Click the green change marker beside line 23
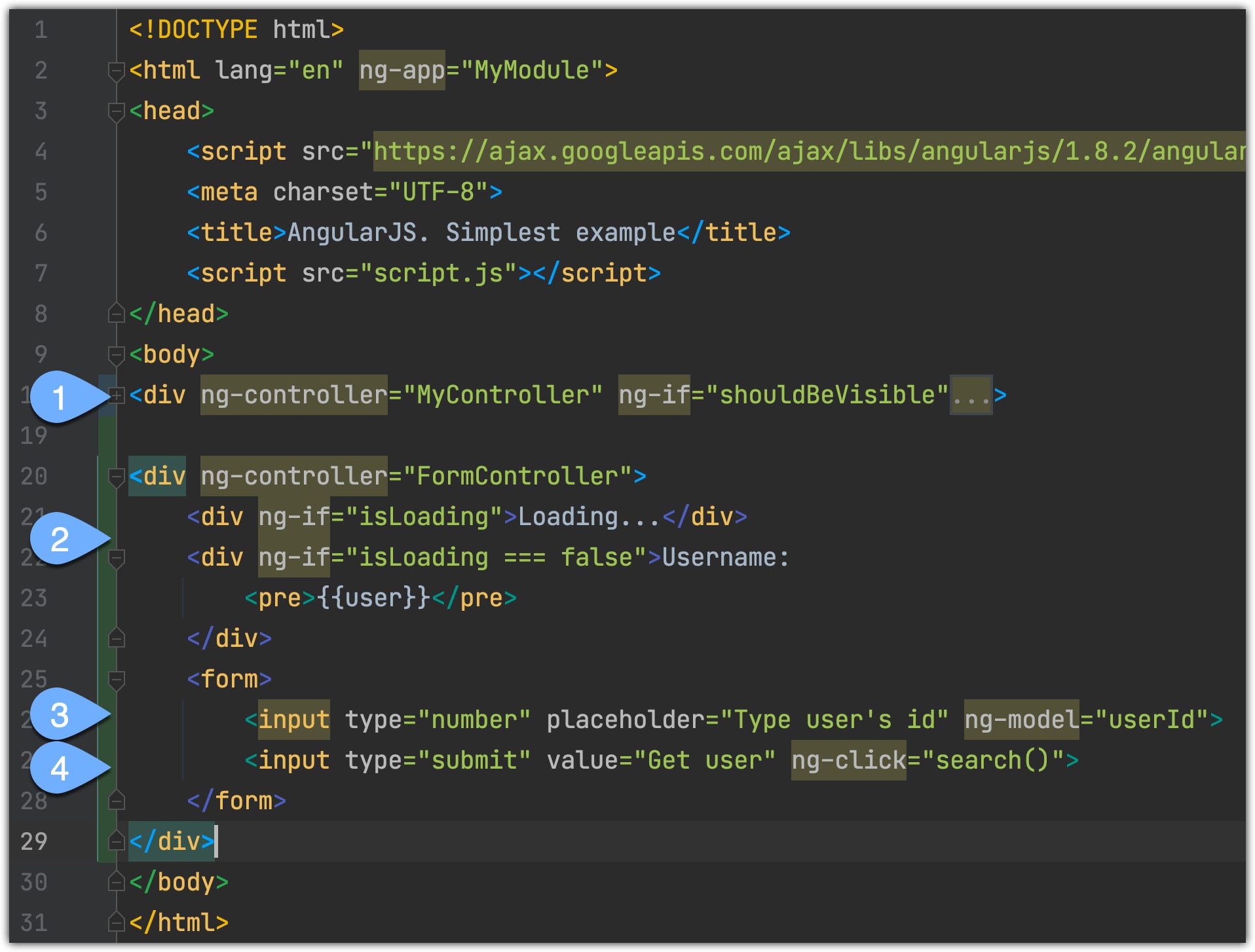1255x952 pixels. 107,598
